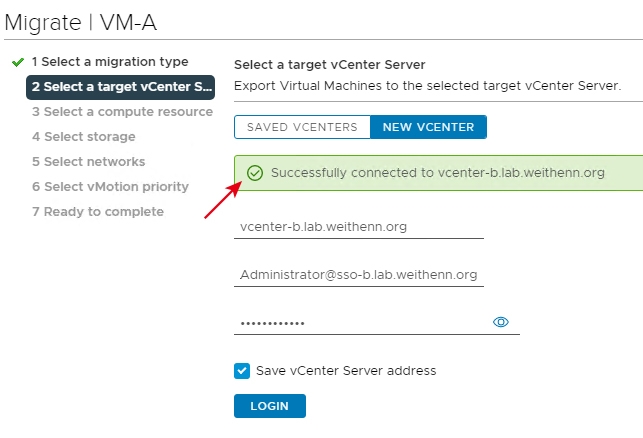Screen dimensions: 643x438
Task: Open step 6 Select vMotion priority
Action: [110, 187]
